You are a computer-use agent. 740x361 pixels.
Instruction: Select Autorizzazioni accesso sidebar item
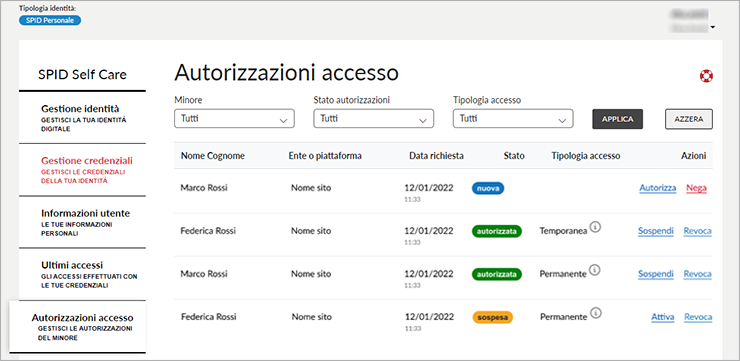[x=78, y=327]
